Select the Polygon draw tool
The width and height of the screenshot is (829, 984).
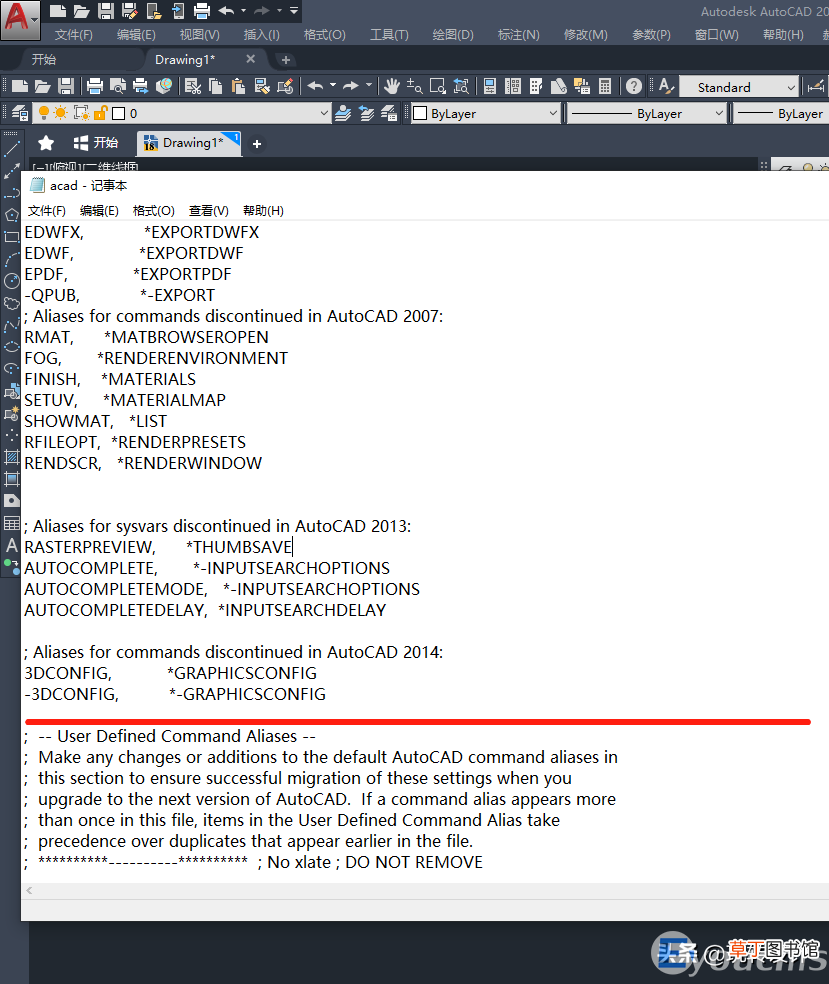(11, 215)
